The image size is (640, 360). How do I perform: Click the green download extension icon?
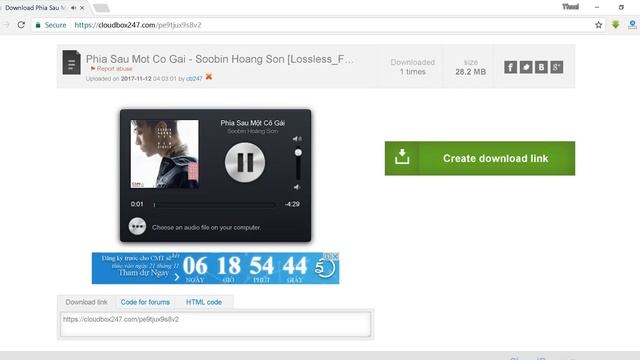pos(616,25)
